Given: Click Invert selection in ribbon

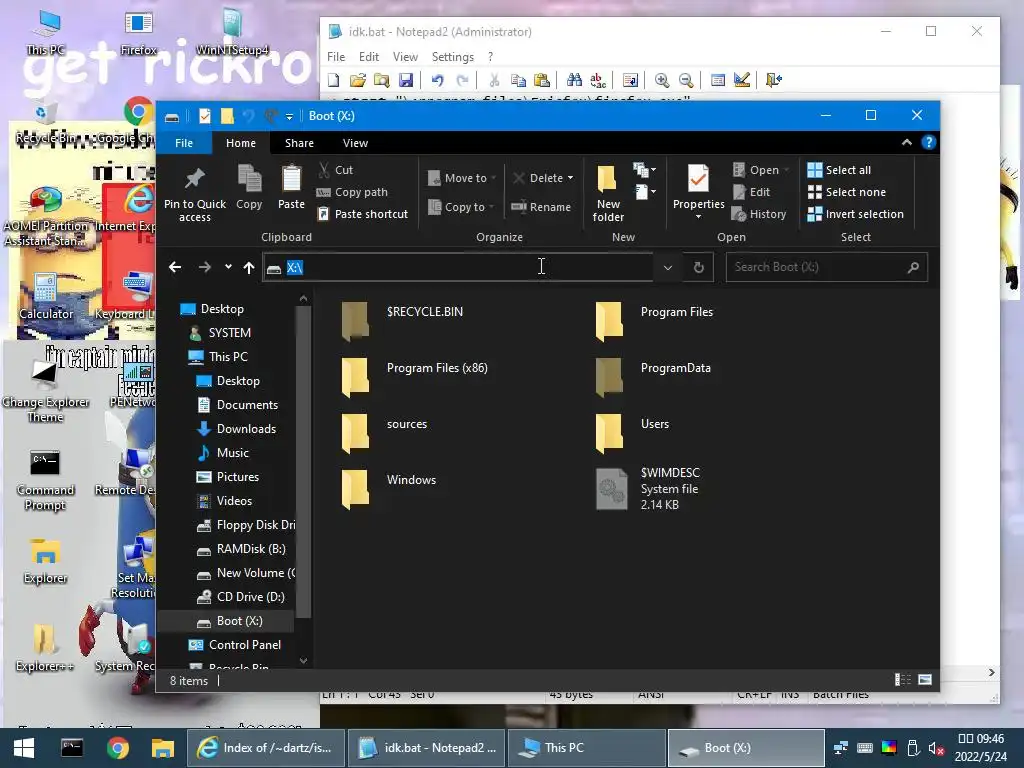Looking at the screenshot, I should point(856,214).
